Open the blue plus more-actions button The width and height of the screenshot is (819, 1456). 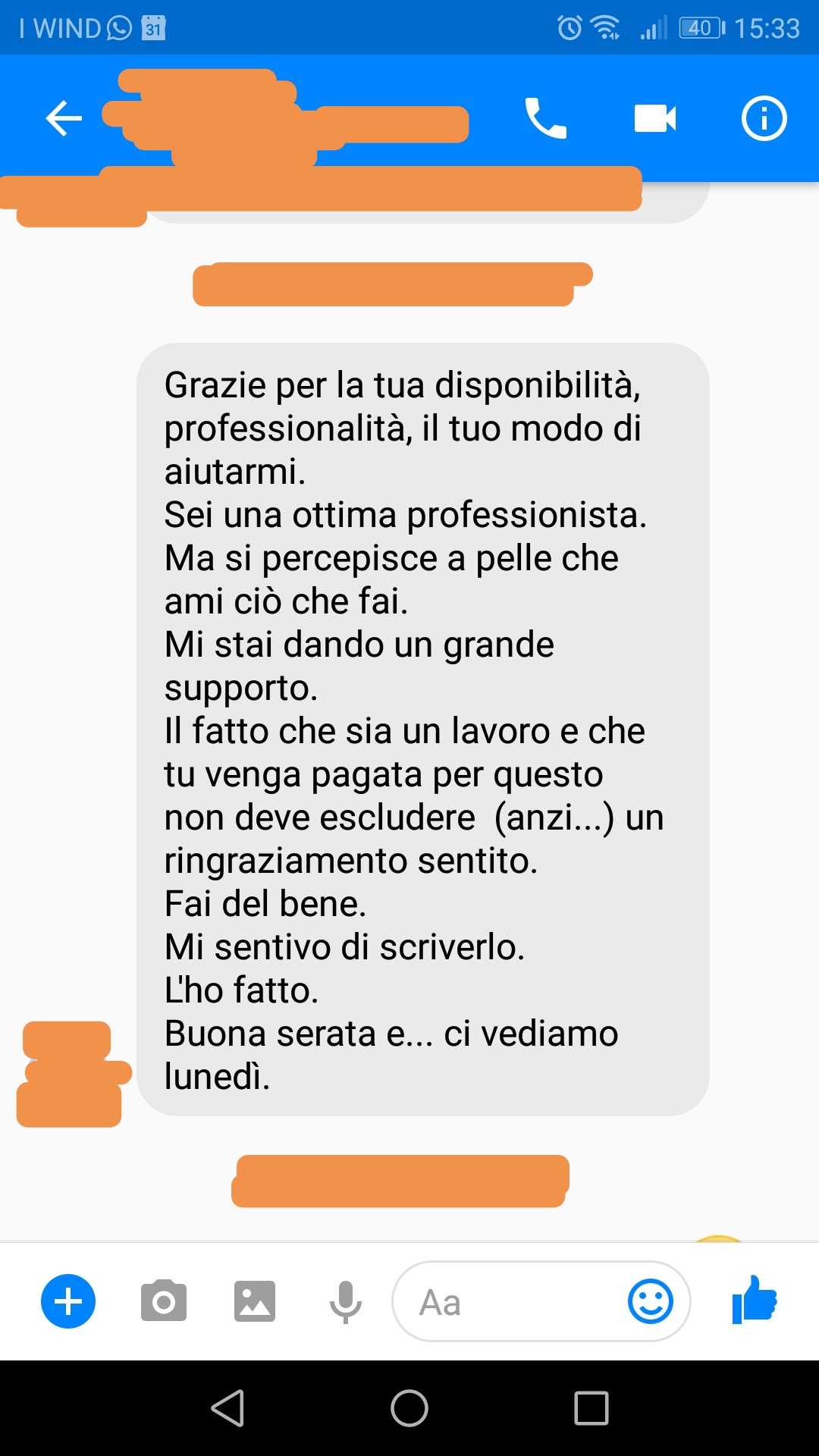[68, 1301]
